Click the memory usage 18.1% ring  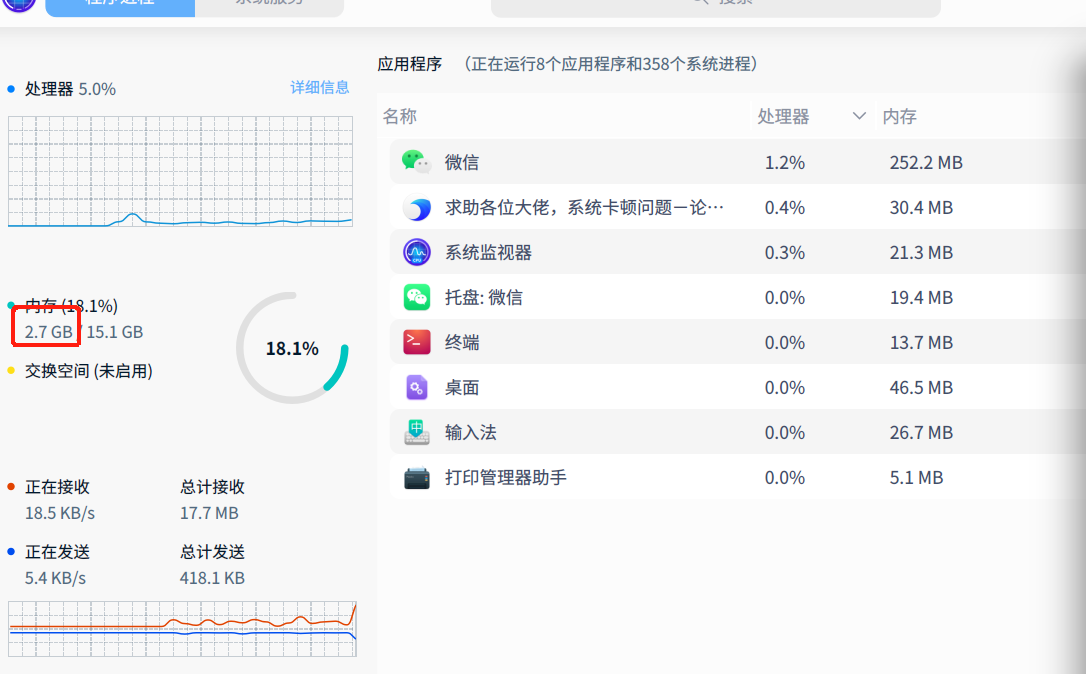[x=292, y=349]
